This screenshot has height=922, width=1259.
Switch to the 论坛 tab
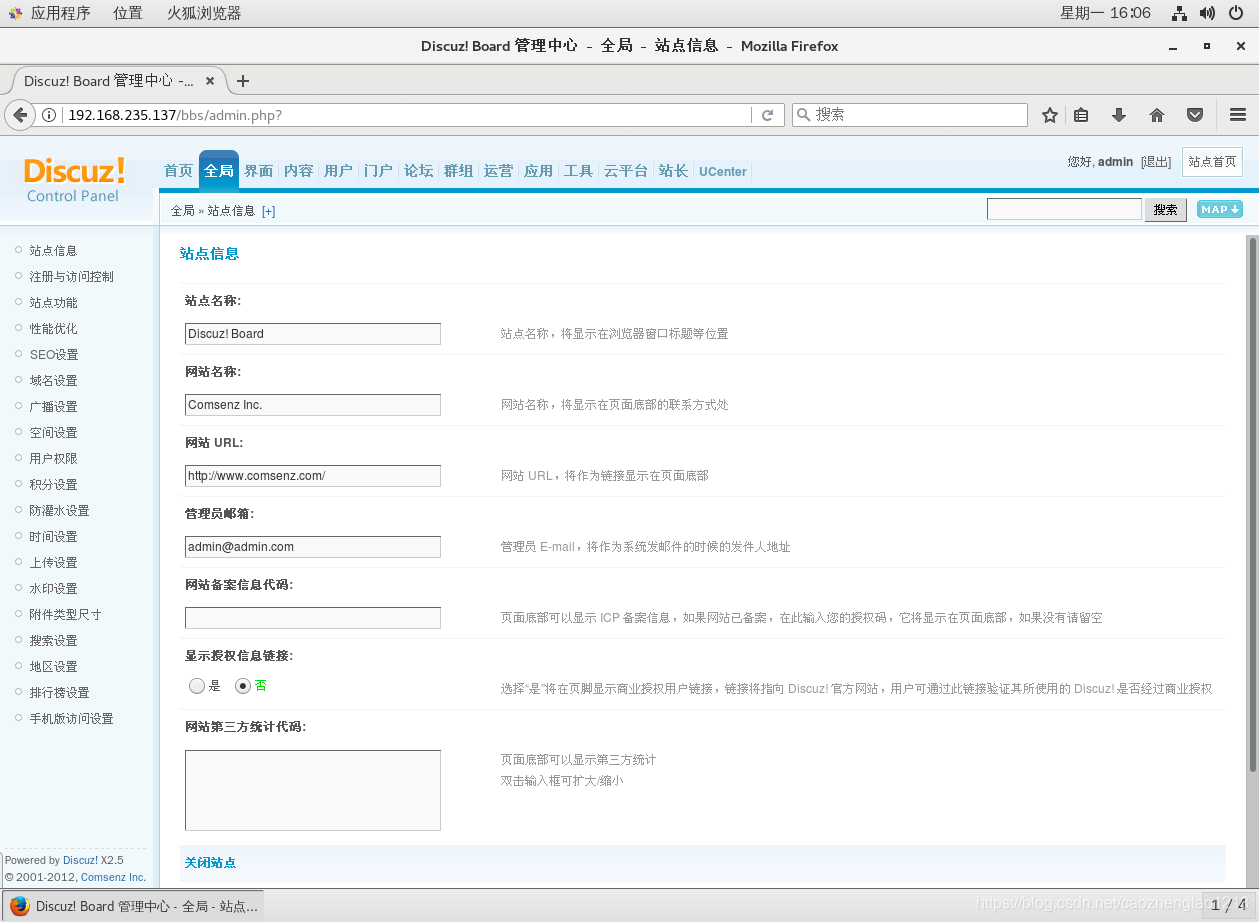coord(418,171)
